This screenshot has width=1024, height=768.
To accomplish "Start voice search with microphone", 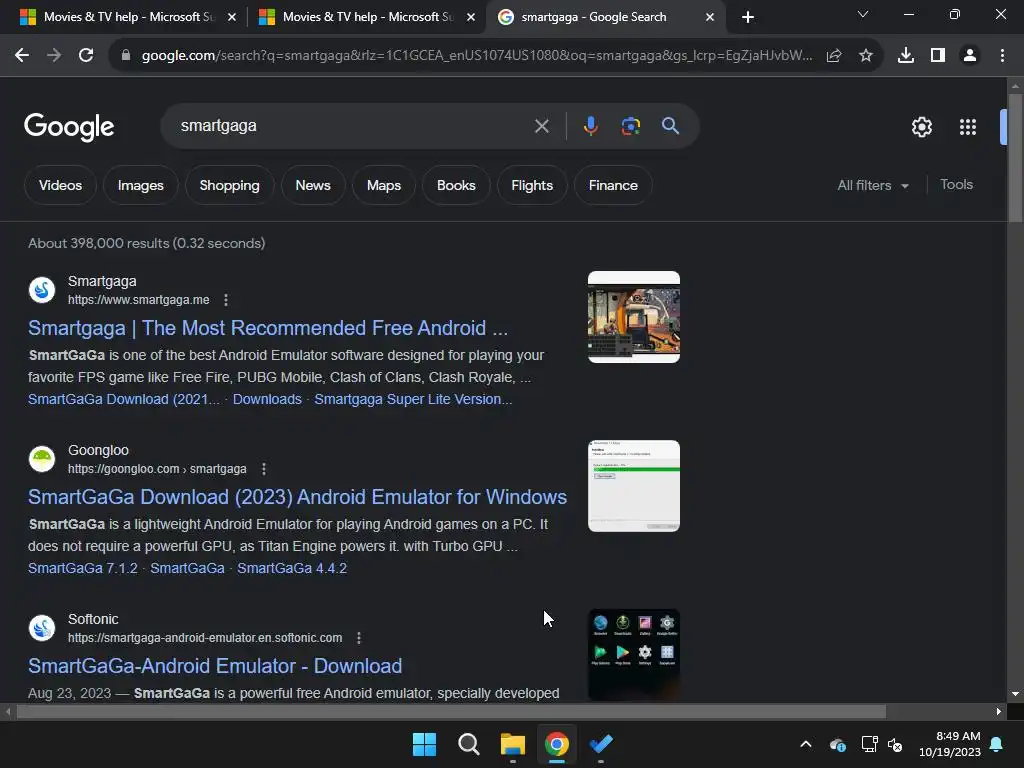I will (590, 126).
